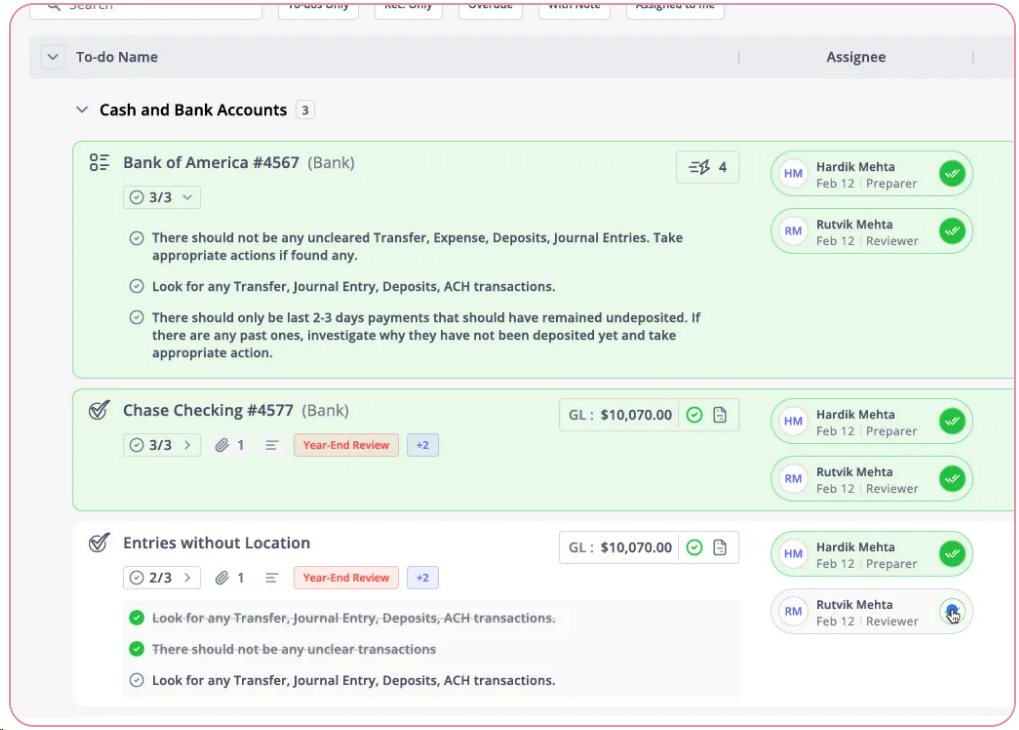Click the HM avatar on Entries without Location
This screenshot has width=1019, height=730.
(x=793, y=554)
